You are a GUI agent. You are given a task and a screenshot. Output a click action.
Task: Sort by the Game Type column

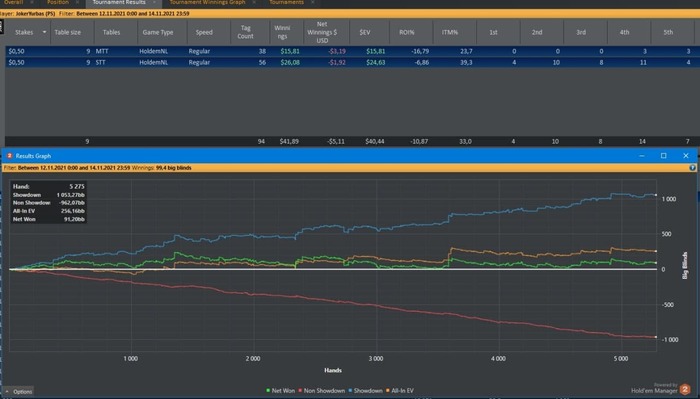(x=158, y=32)
